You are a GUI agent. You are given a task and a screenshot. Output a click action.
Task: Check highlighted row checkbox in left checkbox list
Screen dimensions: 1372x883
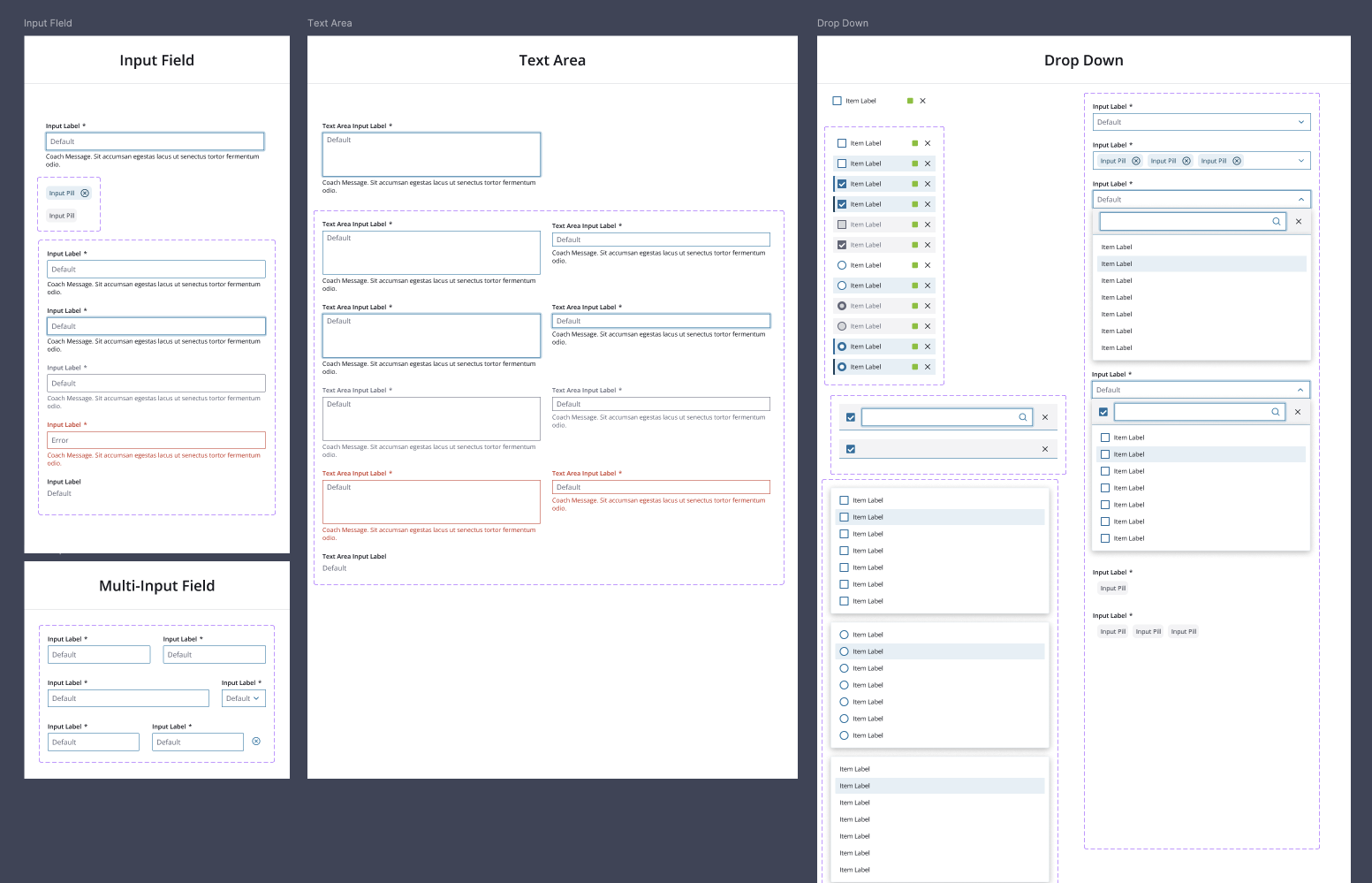(x=845, y=517)
